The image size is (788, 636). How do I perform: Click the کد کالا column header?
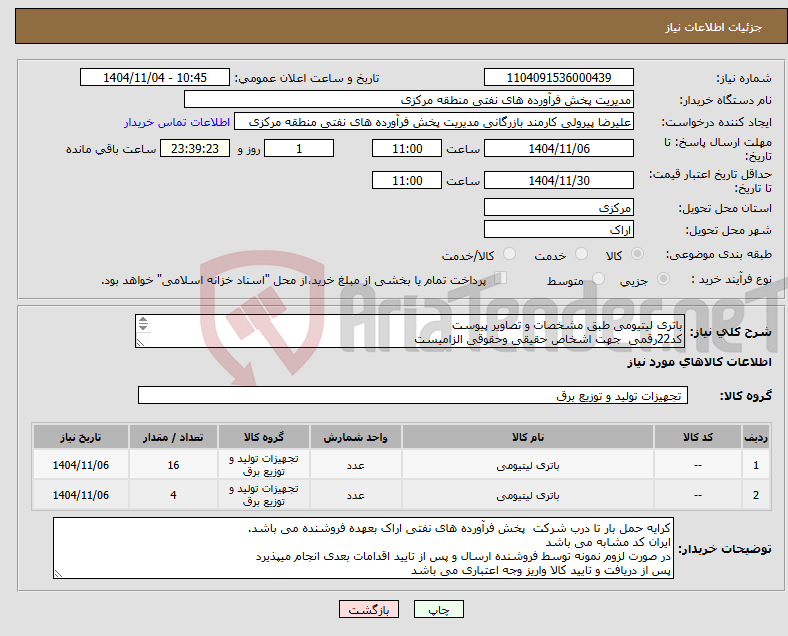click(698, 437)
